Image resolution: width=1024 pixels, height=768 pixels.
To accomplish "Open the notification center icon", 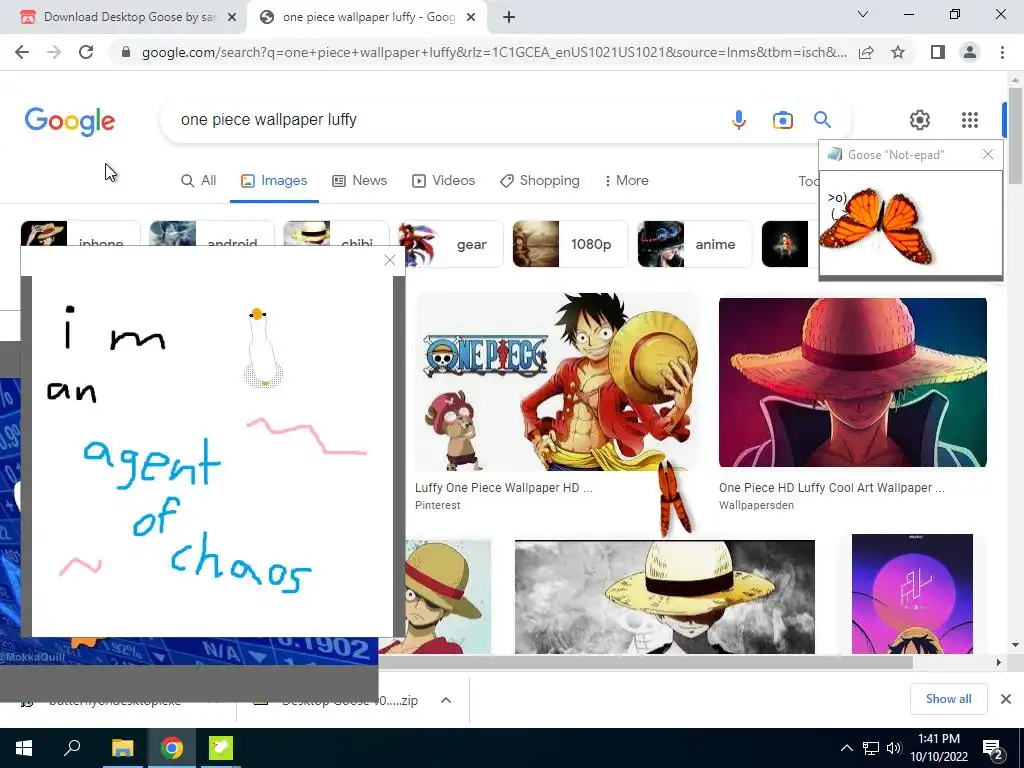I will coord(993,748).
